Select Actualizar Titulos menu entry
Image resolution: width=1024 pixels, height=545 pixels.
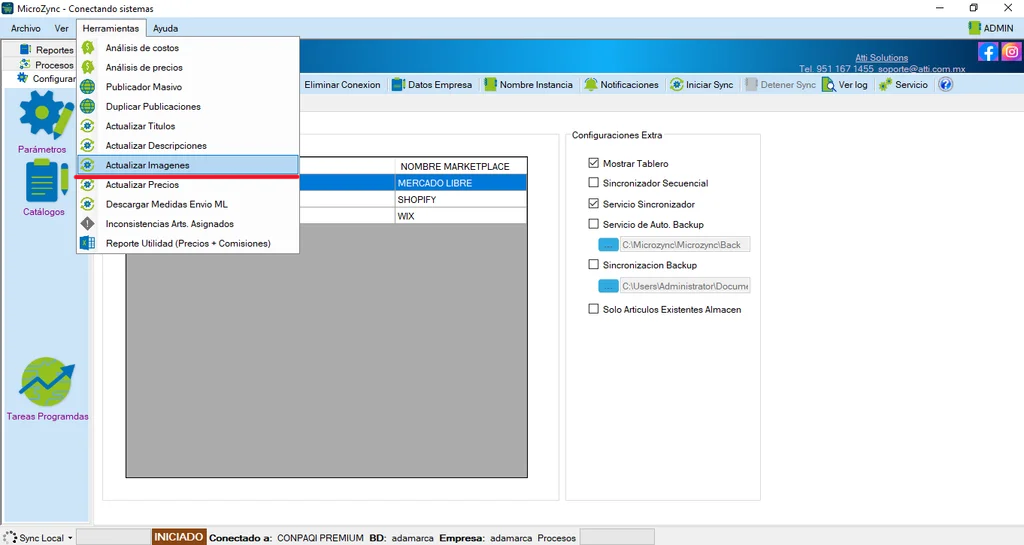[x=188, y=126]
